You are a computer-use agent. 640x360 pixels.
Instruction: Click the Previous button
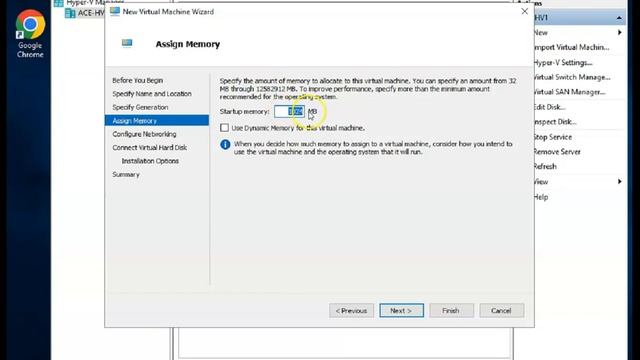tap(351, 311)
